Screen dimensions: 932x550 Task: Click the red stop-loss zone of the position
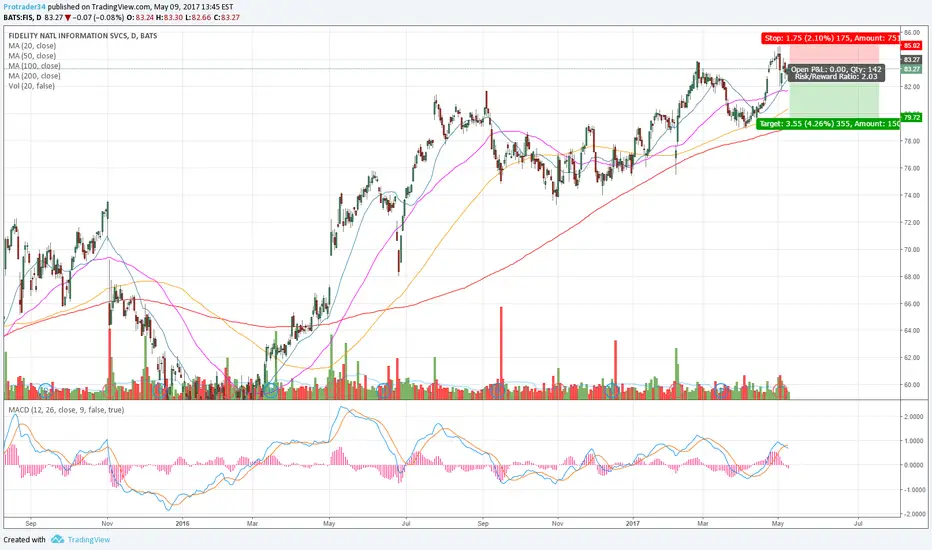click(x=834, y=54)
